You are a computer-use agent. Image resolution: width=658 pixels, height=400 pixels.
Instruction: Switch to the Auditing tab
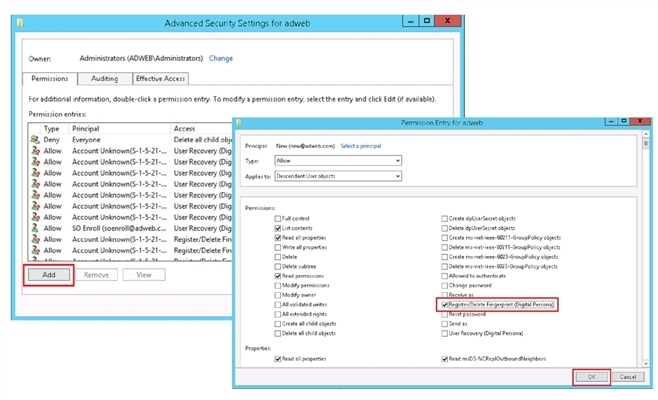click(104, 78)
